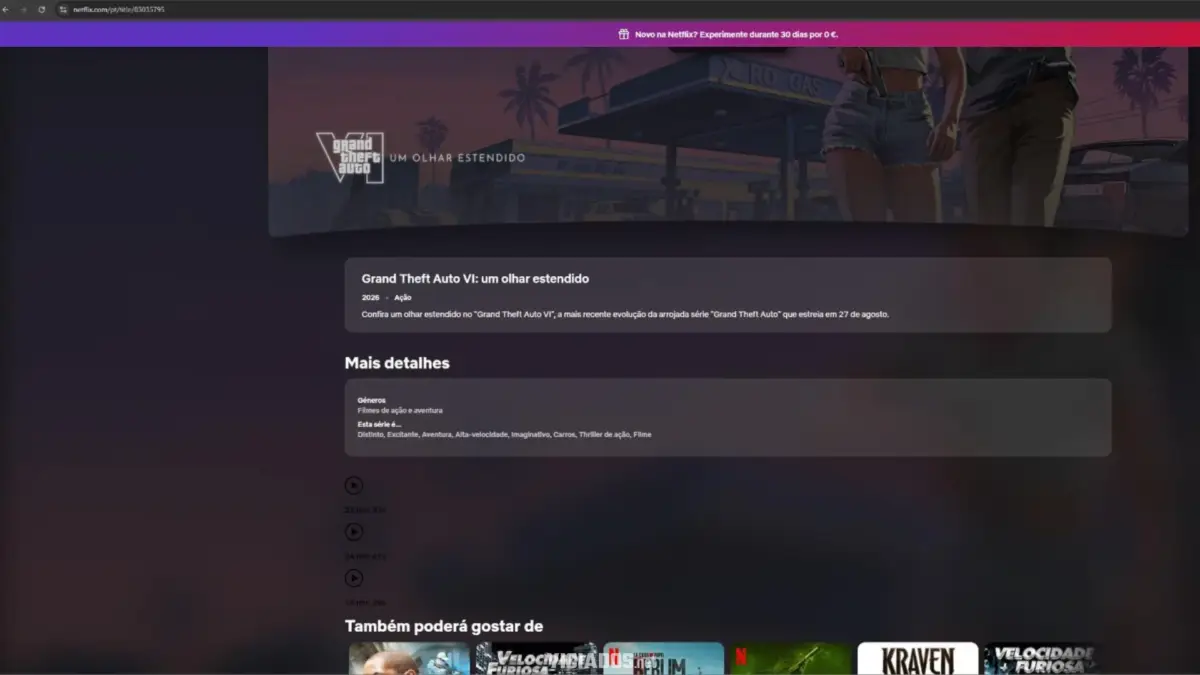
Task: Open the Kraven recommendation thumbnail
Action: click(918, 658)
